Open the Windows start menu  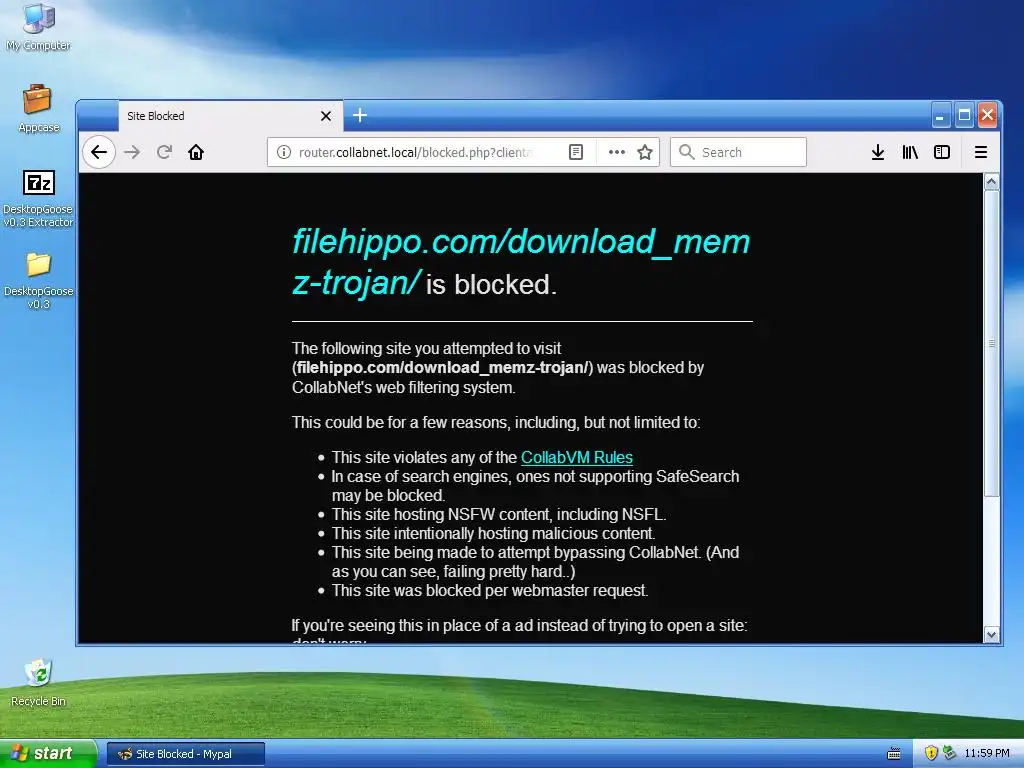coord(48,753)
